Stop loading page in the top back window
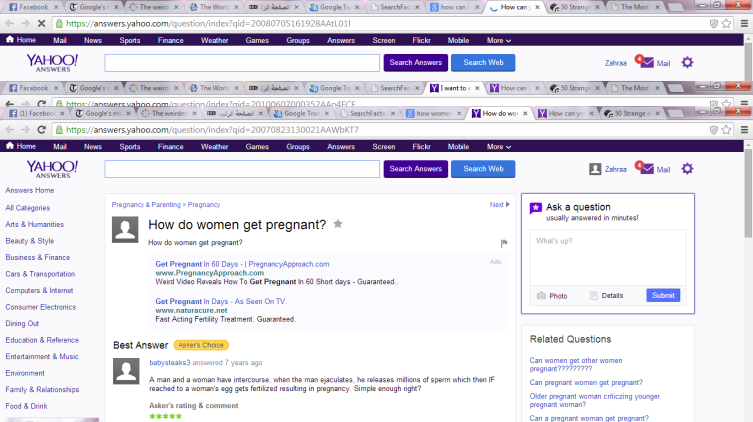The width and height of the screenshot is (753, 422). 41,24
